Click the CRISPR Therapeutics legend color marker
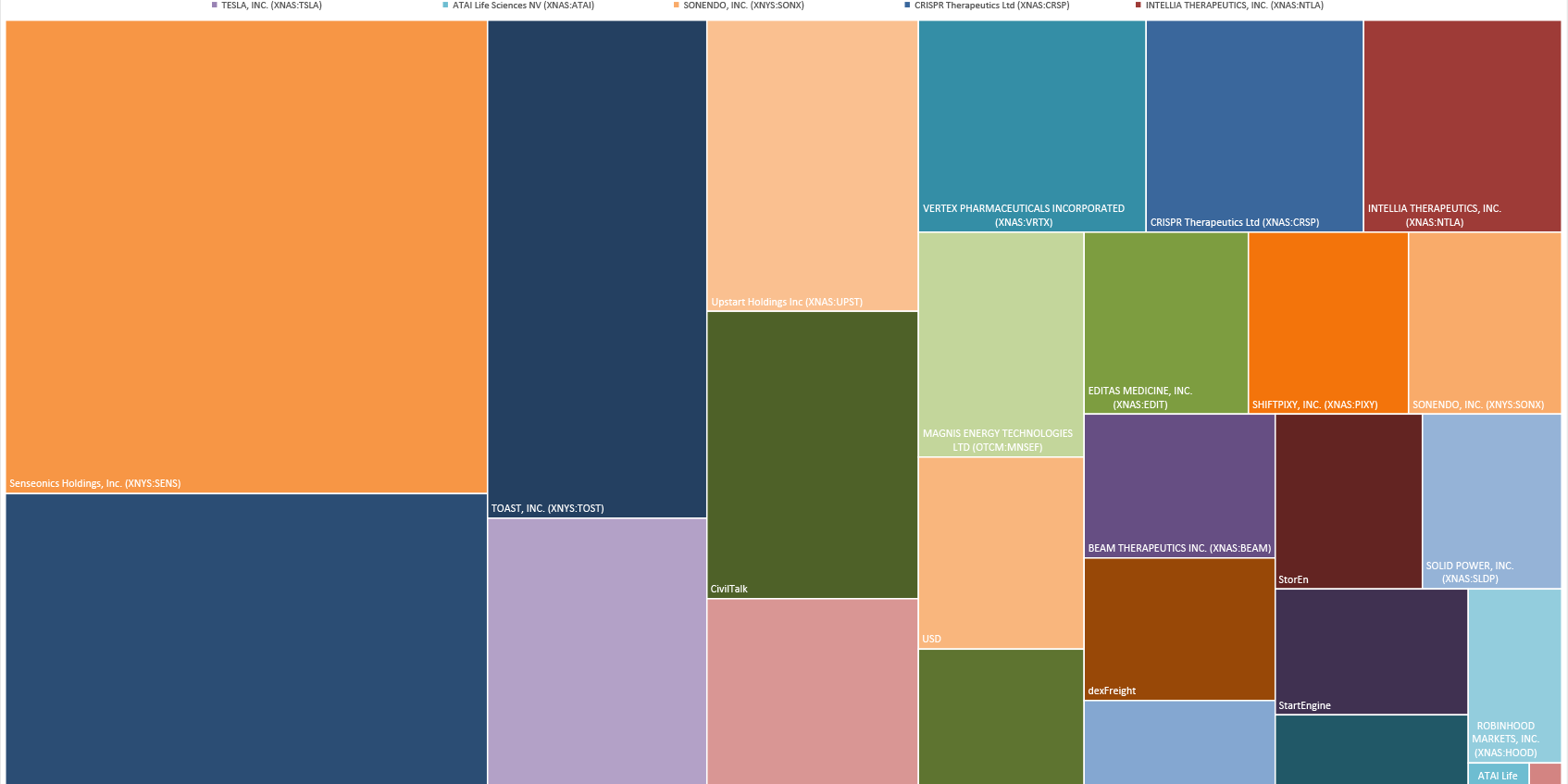 907,6
